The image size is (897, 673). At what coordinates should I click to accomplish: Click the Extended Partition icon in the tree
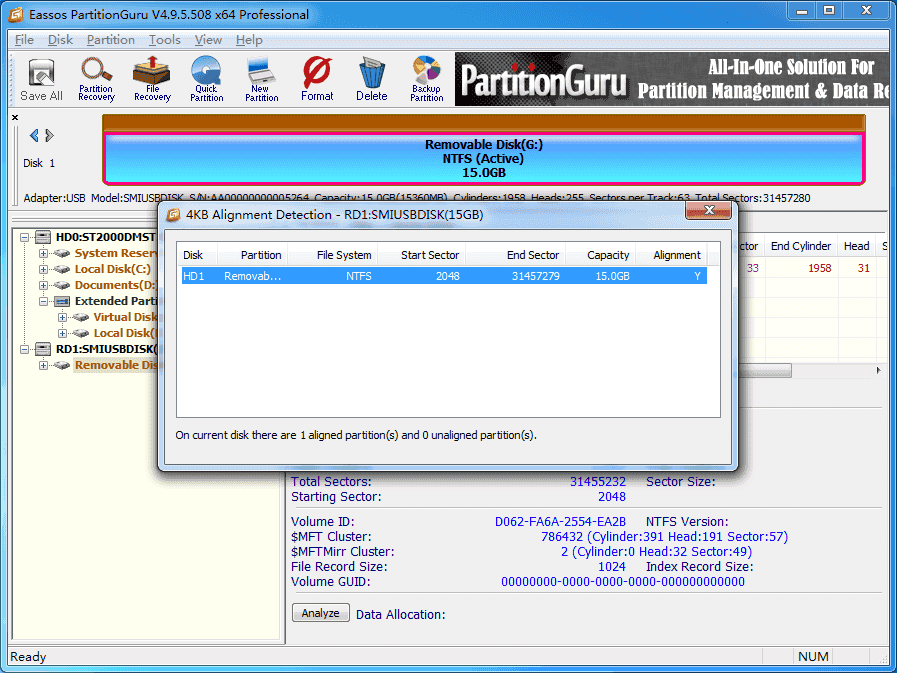pos(62,301)
